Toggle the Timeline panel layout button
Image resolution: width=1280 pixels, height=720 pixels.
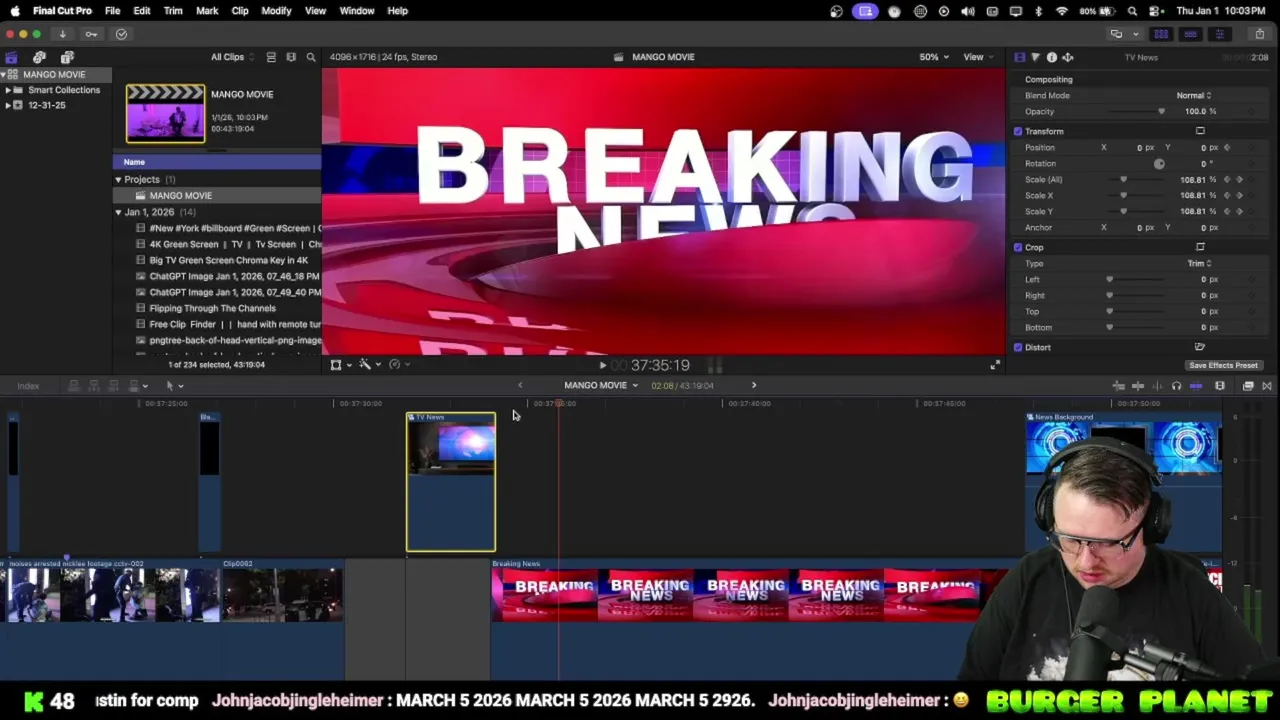pos(1190,34)
